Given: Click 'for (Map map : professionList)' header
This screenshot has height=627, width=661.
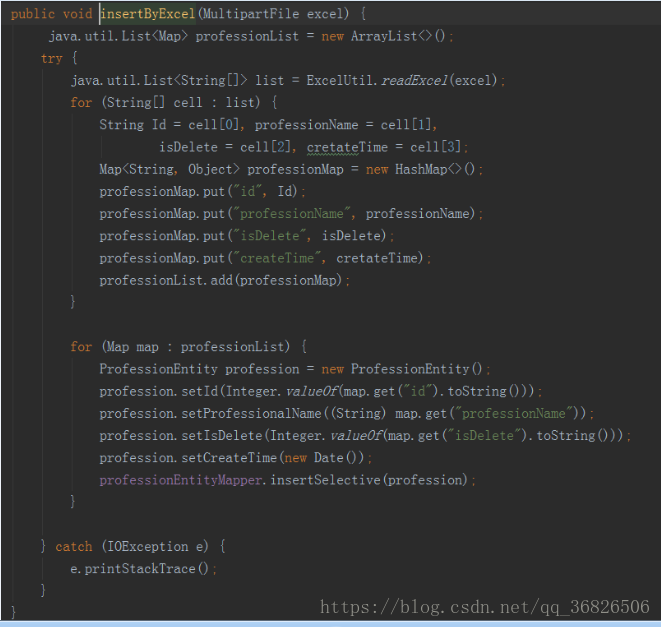Looking at the screenshot, I should point(180,347).
